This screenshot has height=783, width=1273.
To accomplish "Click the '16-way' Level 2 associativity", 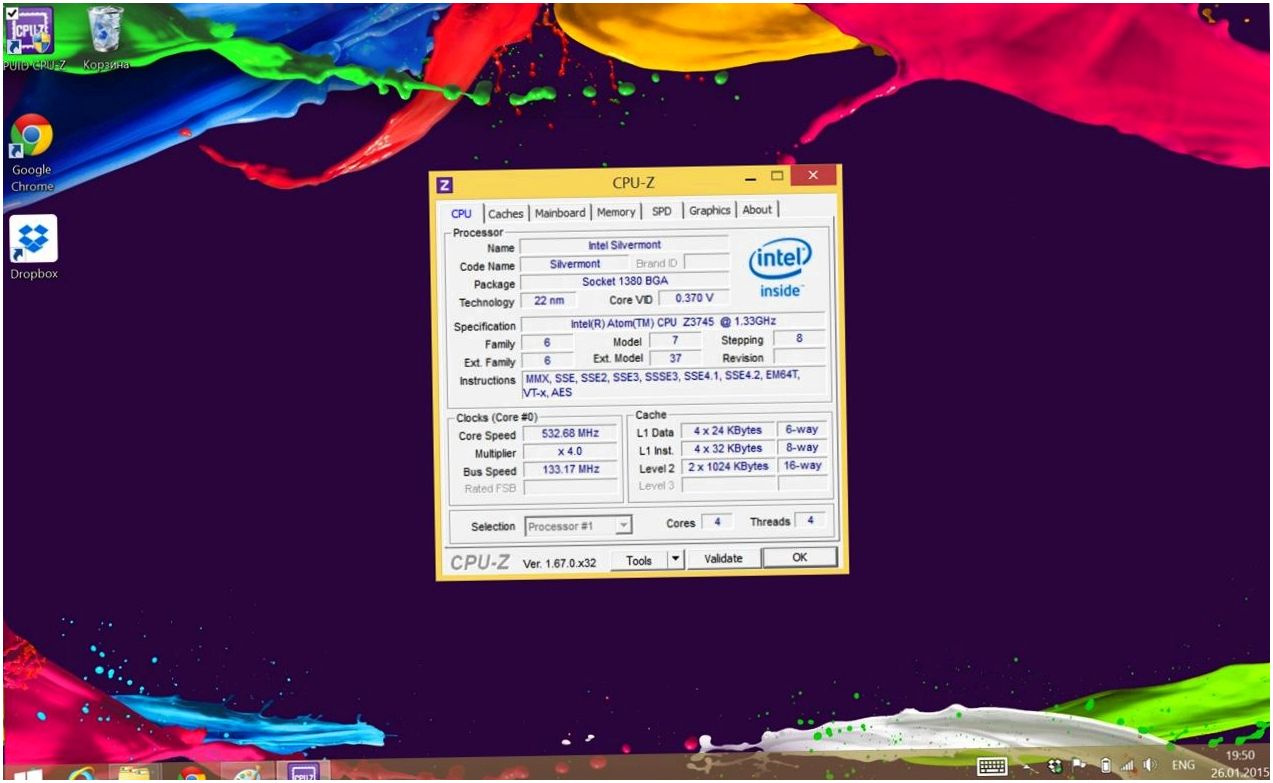I will (802, 466).
